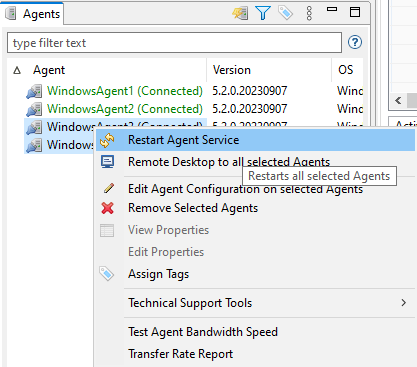Select Remote Desktop to all selected Agents
This screenshot has height=367, width=417.
coord(229,162)
